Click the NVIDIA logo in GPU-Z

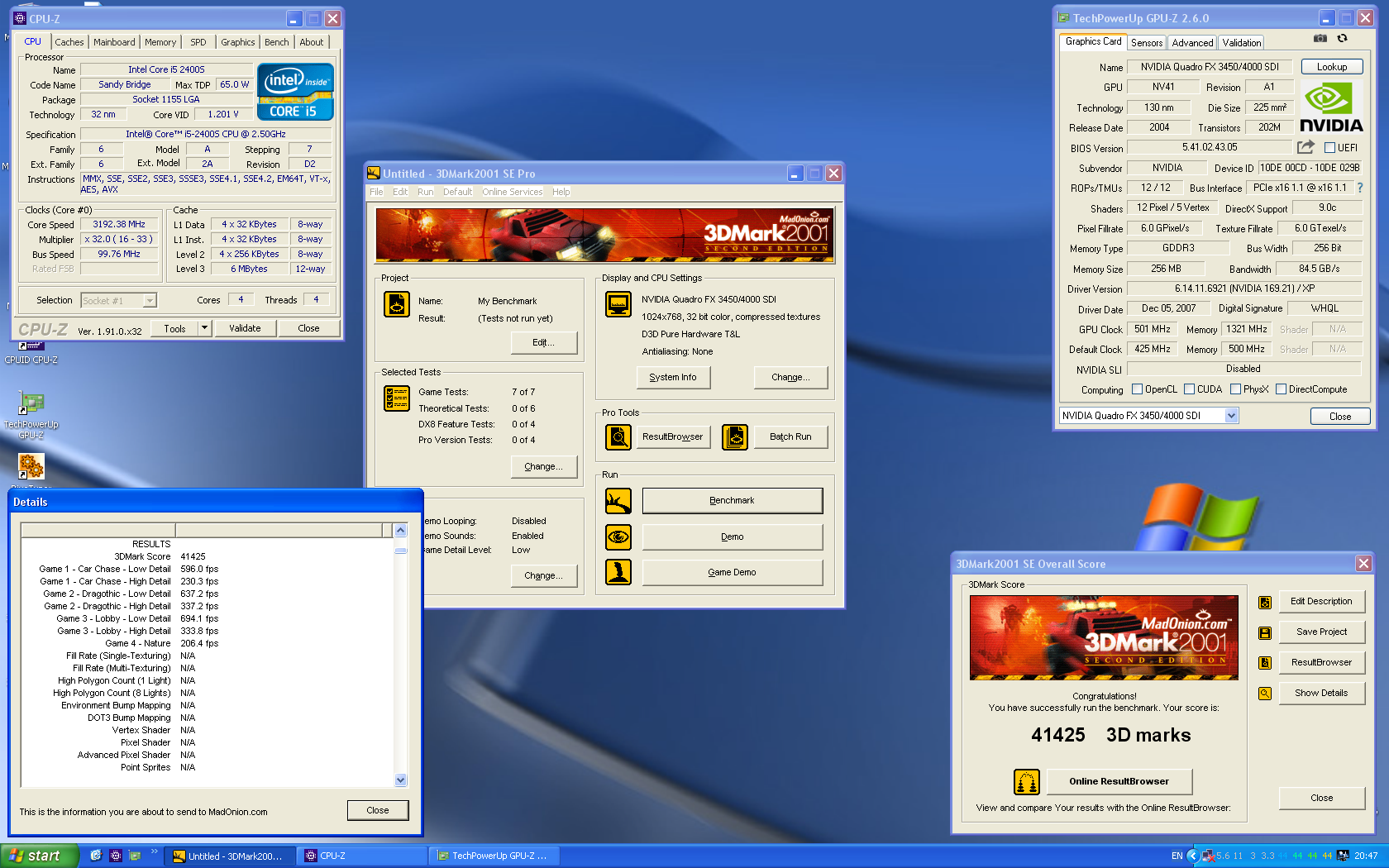coord(1330,107)
